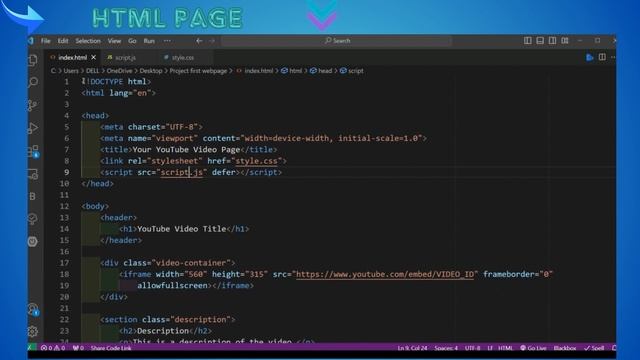Click Share Code Link in status bar
Screen dimensions: 640x360
[111, 348]
